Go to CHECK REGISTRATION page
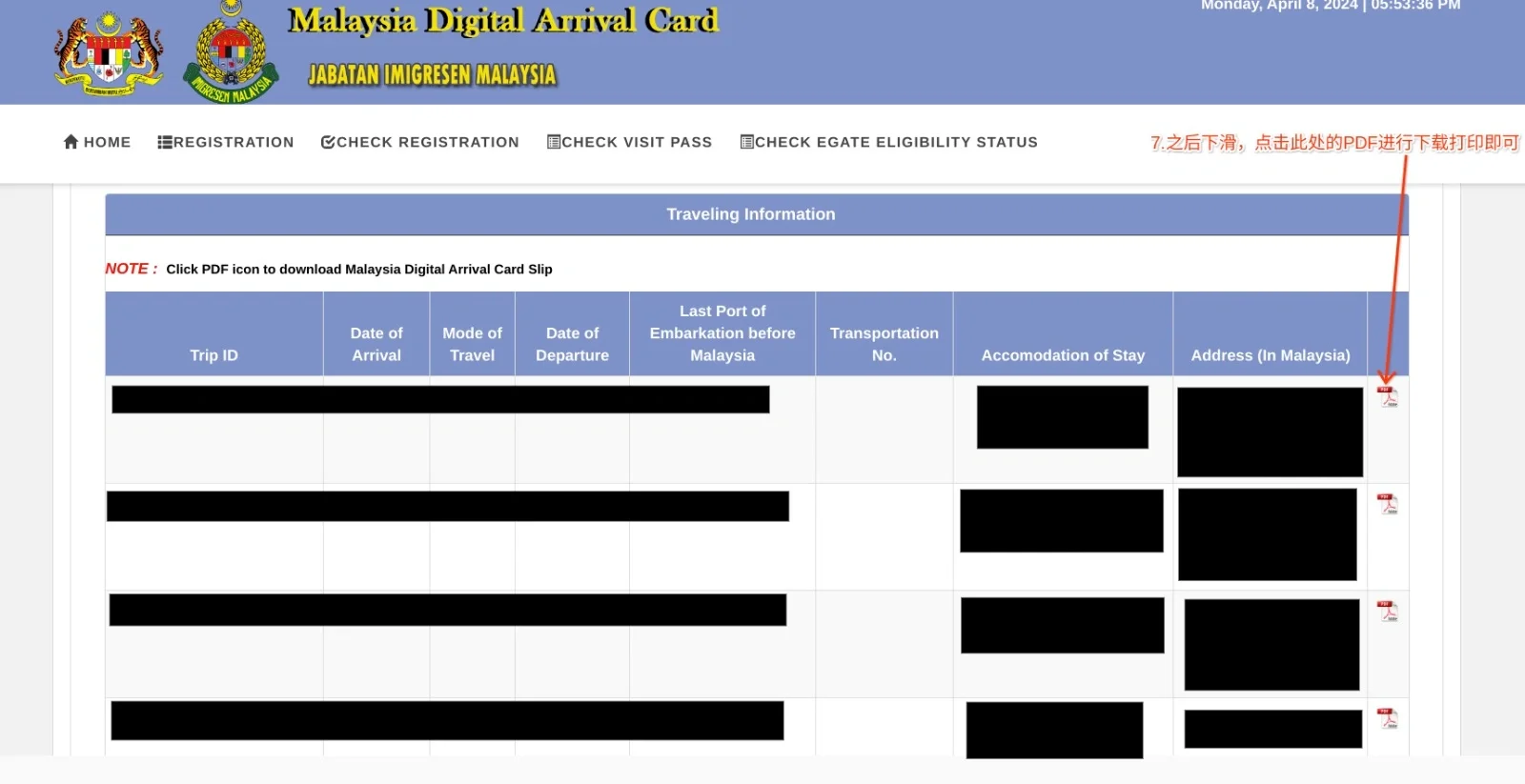1525x784 pixels. click(420, 142)
